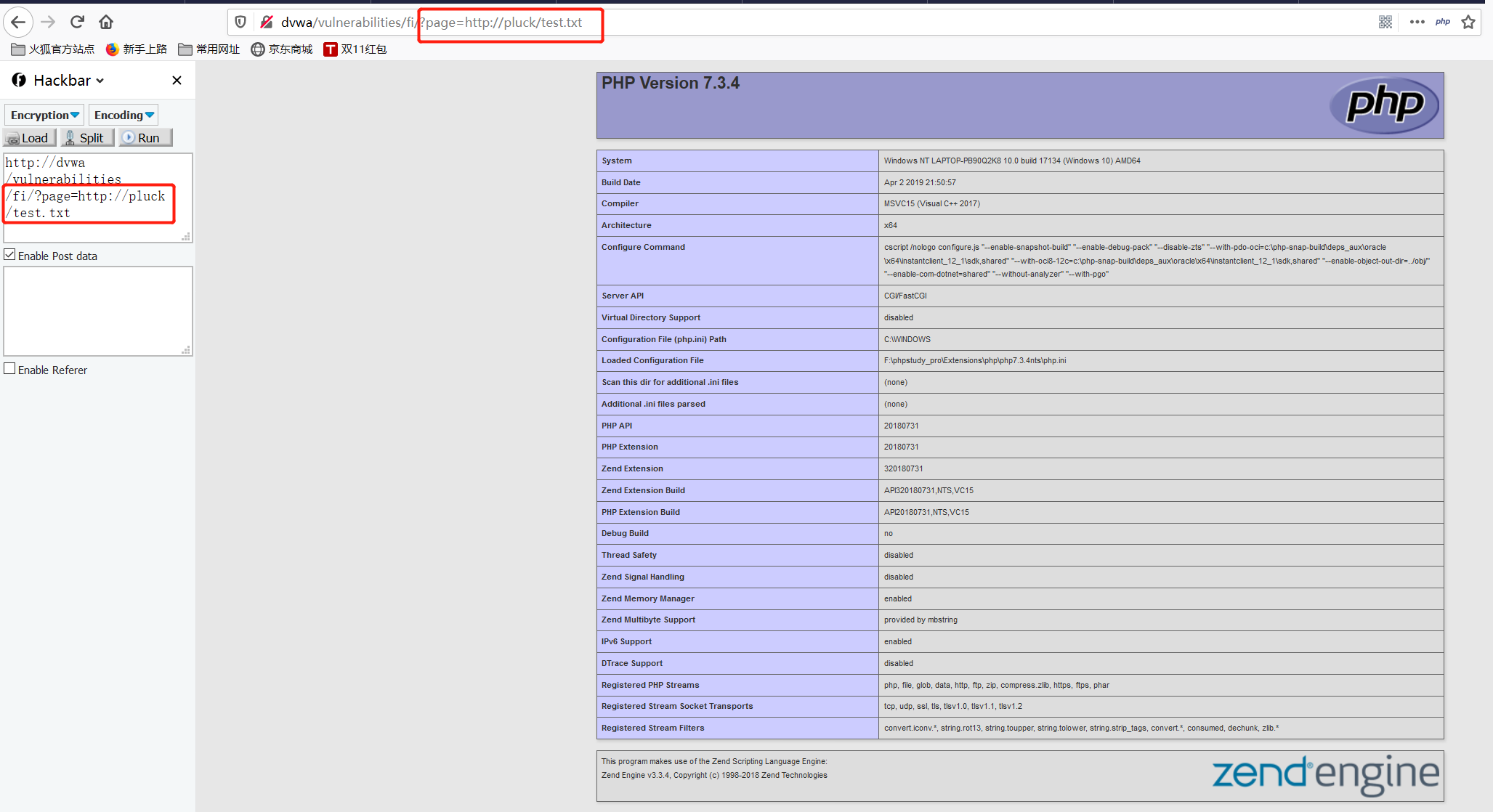Click the Split button in Hackbar
The image size is (1493, 812).
tap(87, 138)
